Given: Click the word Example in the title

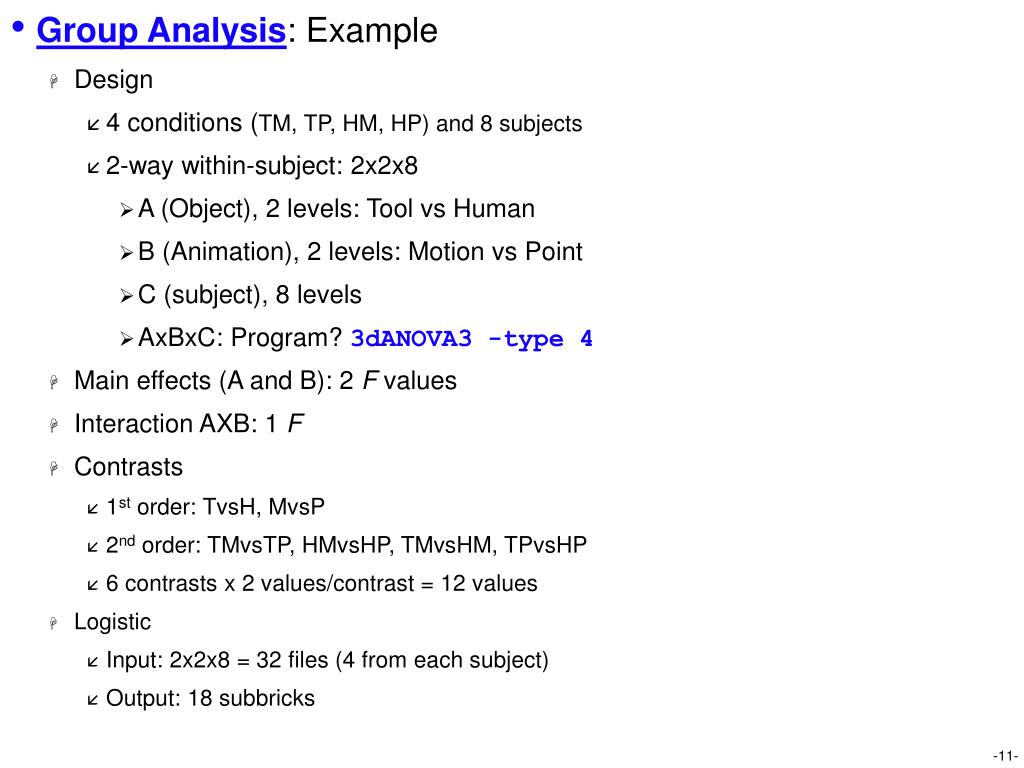Looking at the screenshot, I should click(372, 31).
